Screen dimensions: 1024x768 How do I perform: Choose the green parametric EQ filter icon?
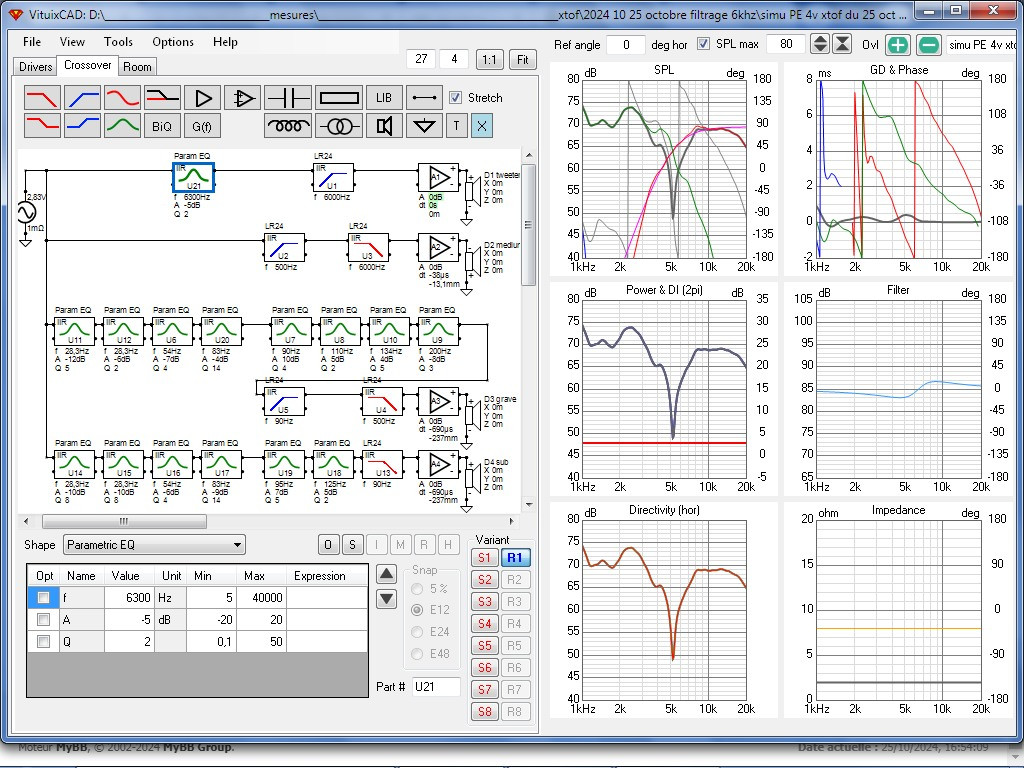tap(122, 126)
